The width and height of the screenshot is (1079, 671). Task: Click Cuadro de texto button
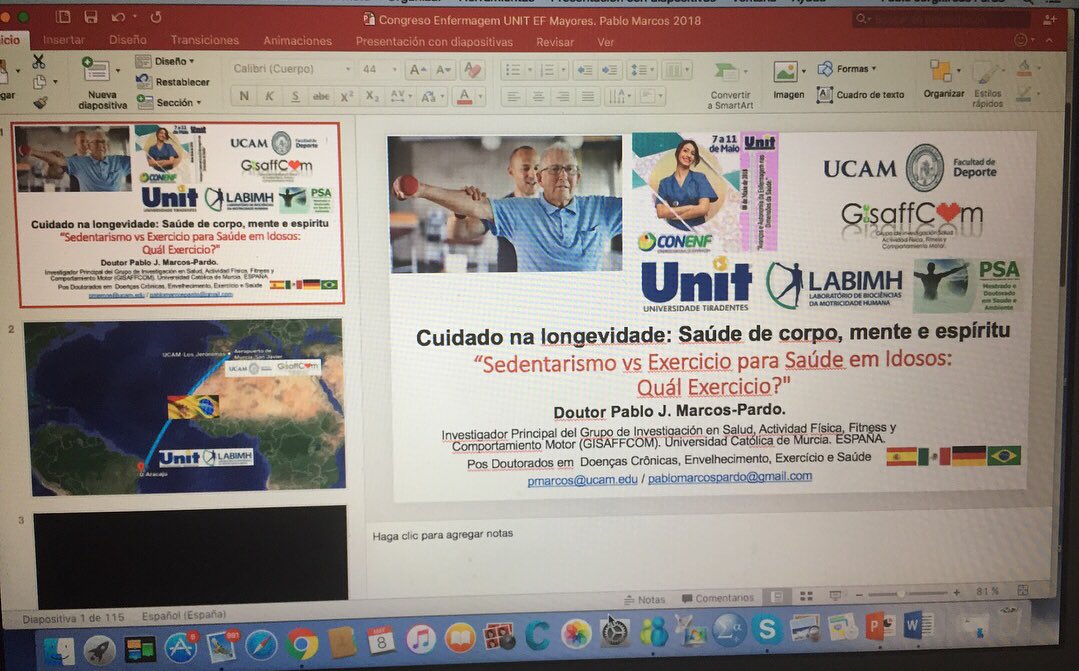(860, 94)
